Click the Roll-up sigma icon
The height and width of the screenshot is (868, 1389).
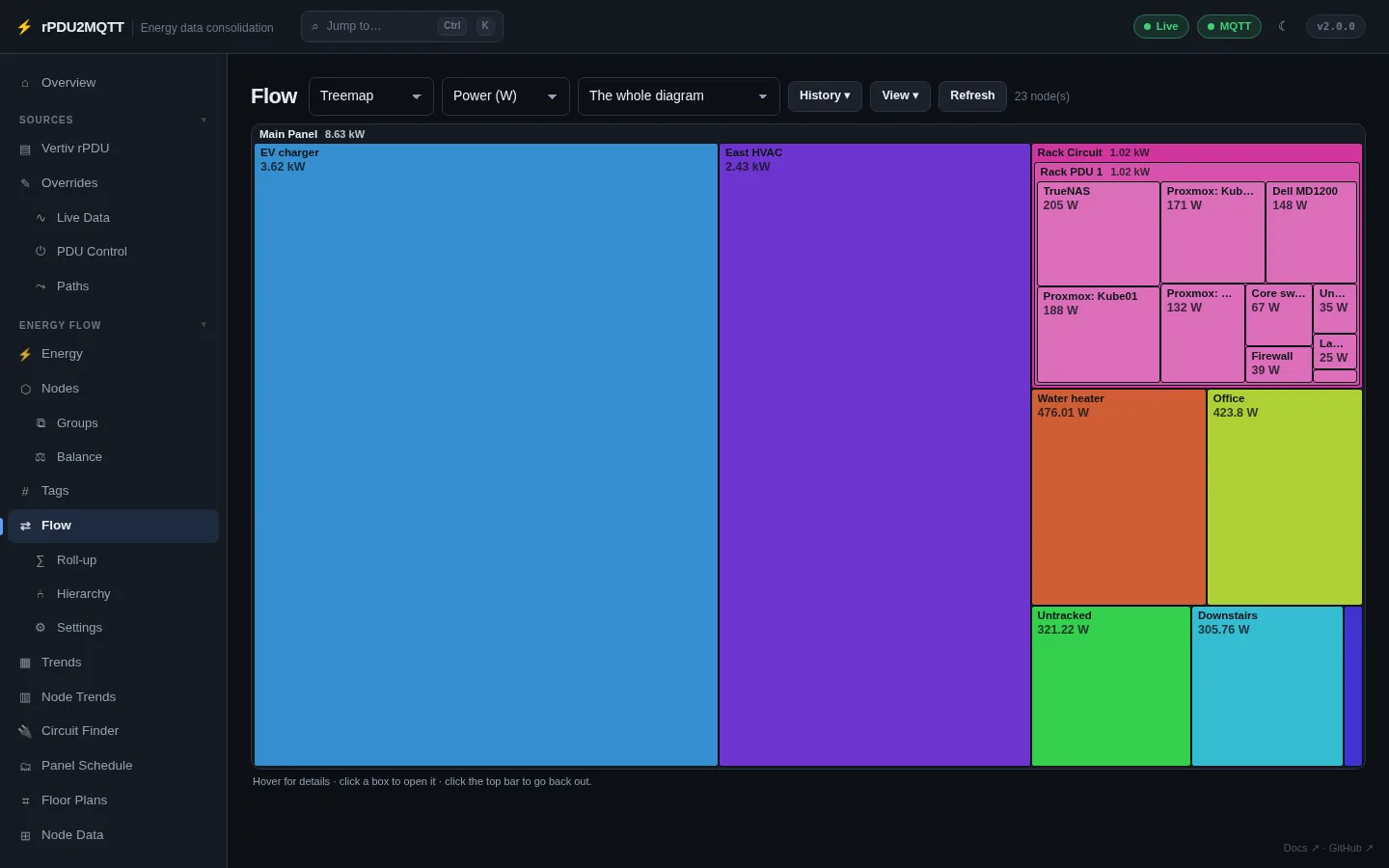click(x=41, y=560)
